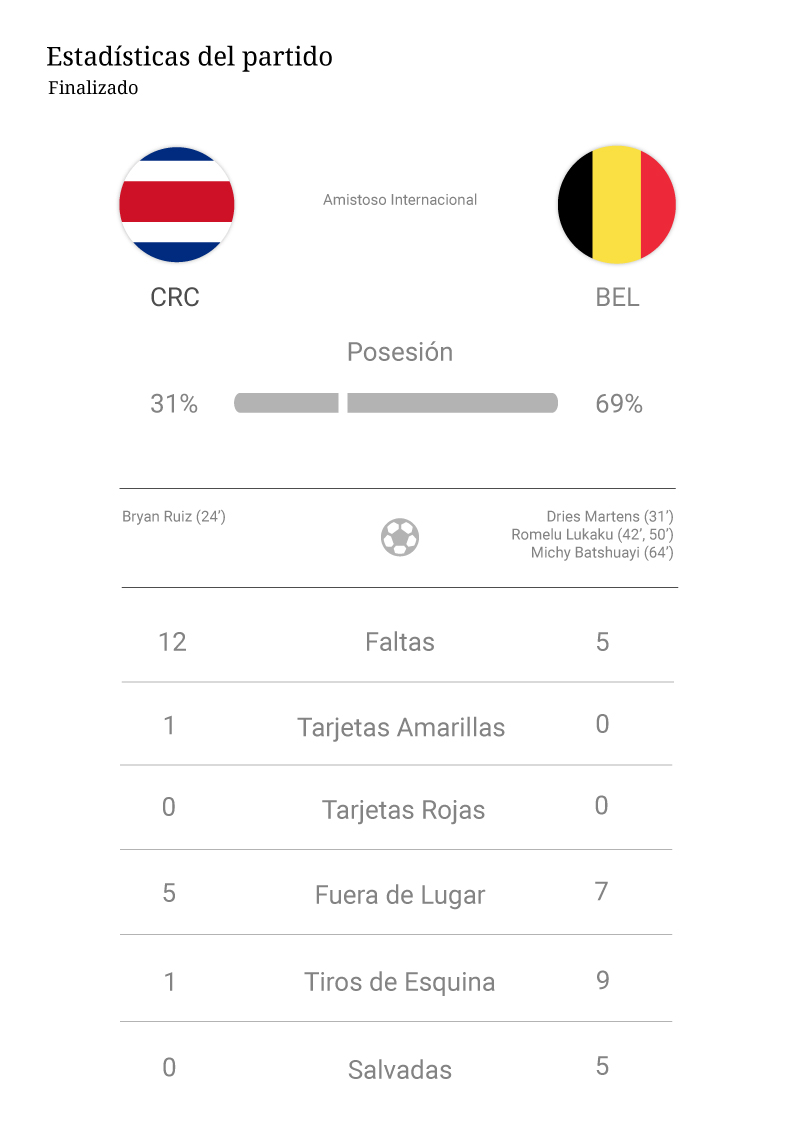
Task: Click the possession progress bar
Action: coord(396,403)
